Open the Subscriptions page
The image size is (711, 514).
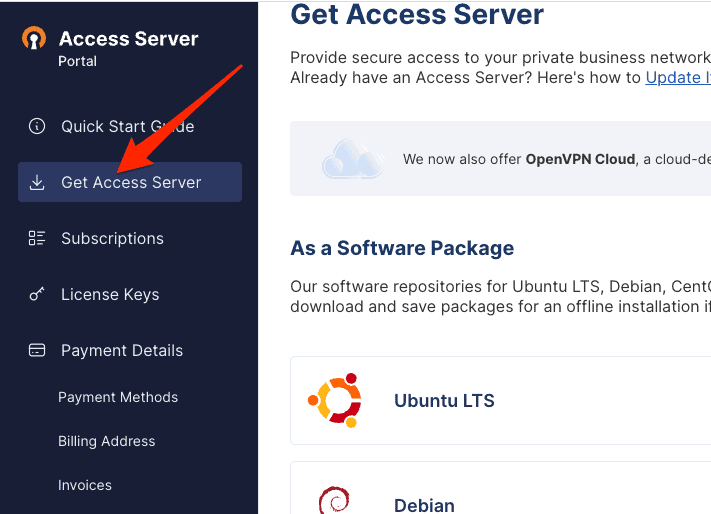click(x=112, y=239)
